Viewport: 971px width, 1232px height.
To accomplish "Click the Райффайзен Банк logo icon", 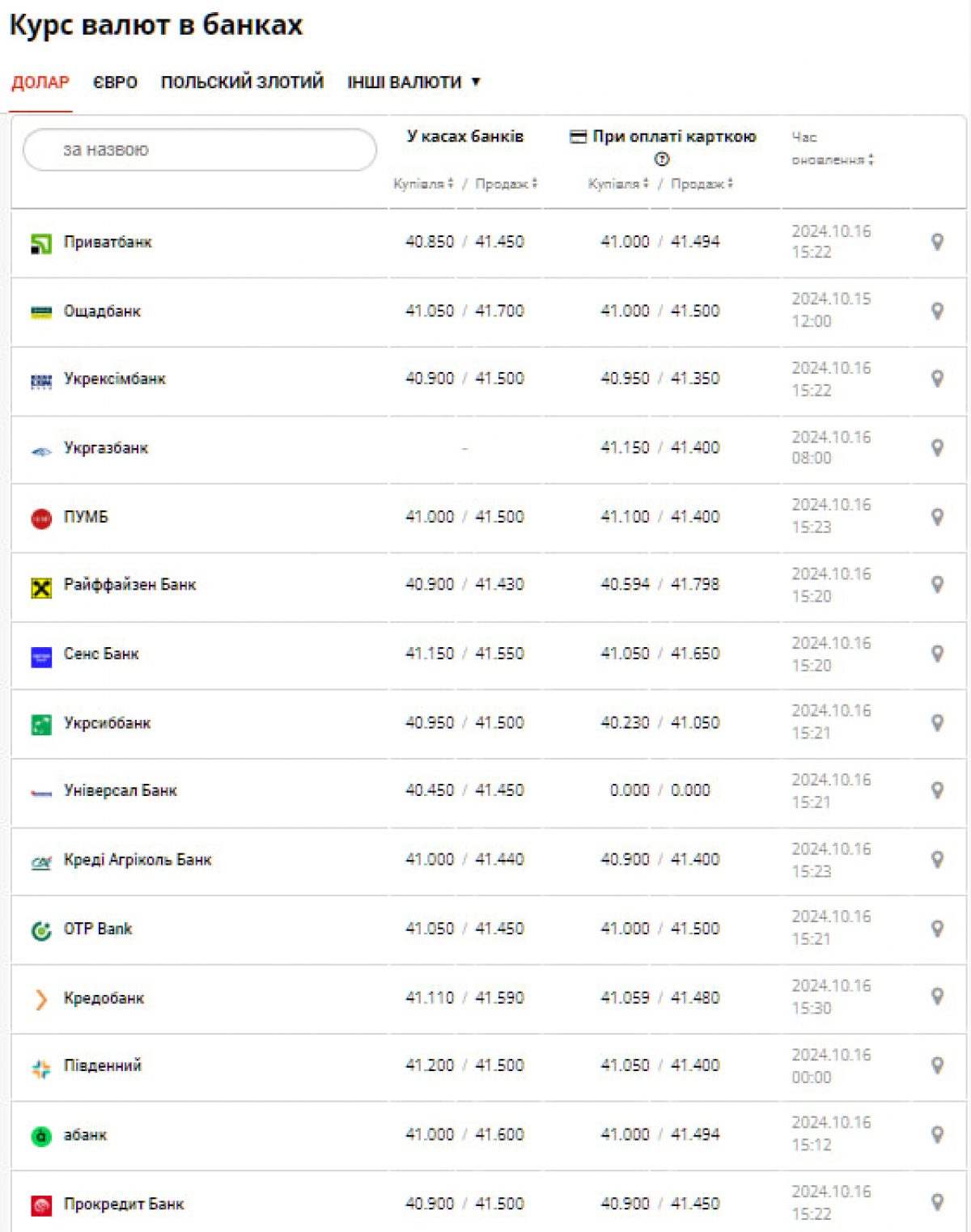I will [x=41, y=587].
